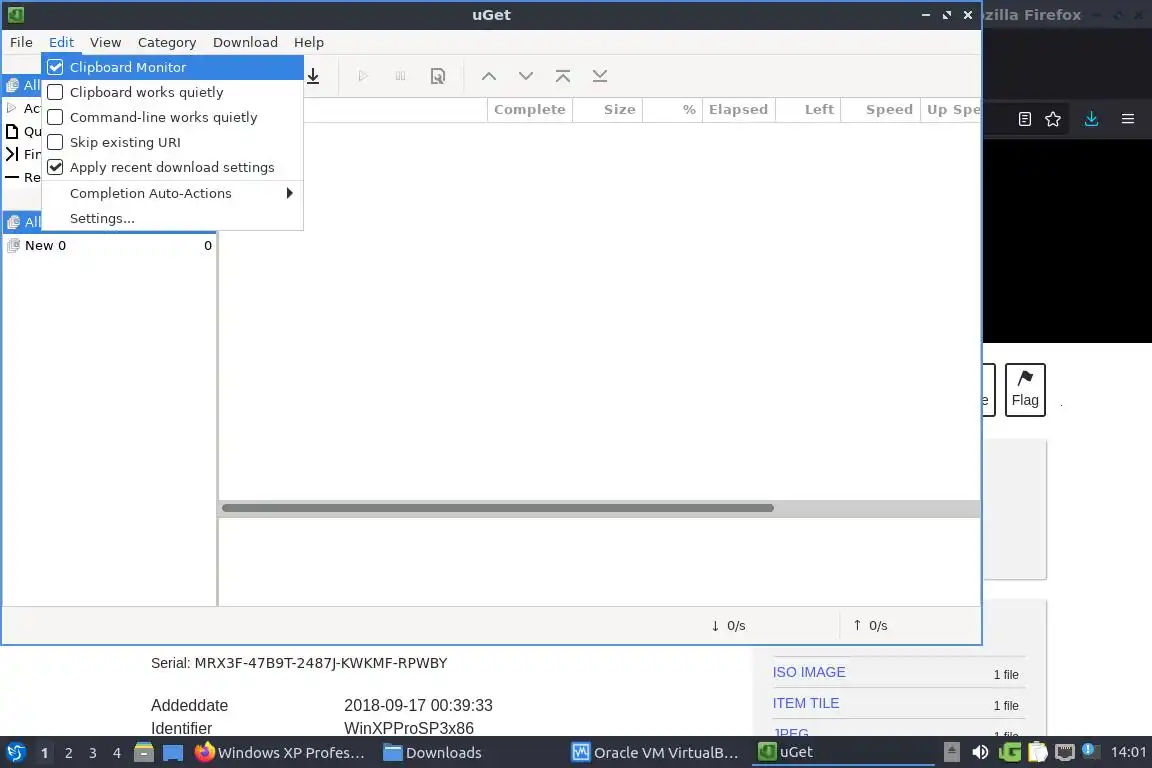Click the Save All download-arrow toolbar icon
This screenshot has height=768, width=1152.
pyautogui.click(x=313, y=76)
